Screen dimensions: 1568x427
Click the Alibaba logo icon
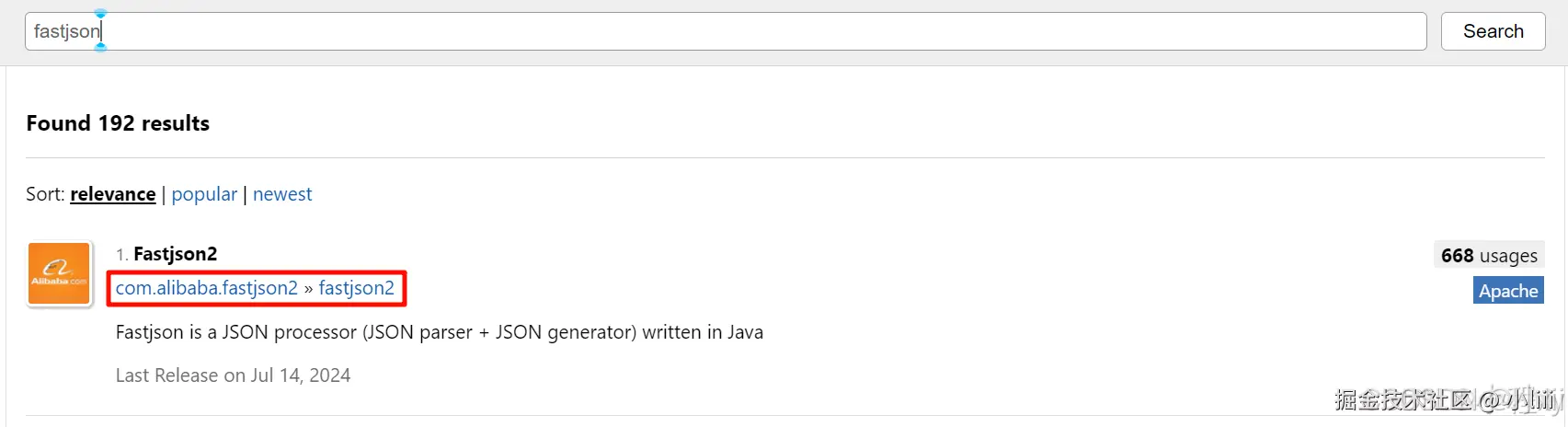[x=59, y=273]
